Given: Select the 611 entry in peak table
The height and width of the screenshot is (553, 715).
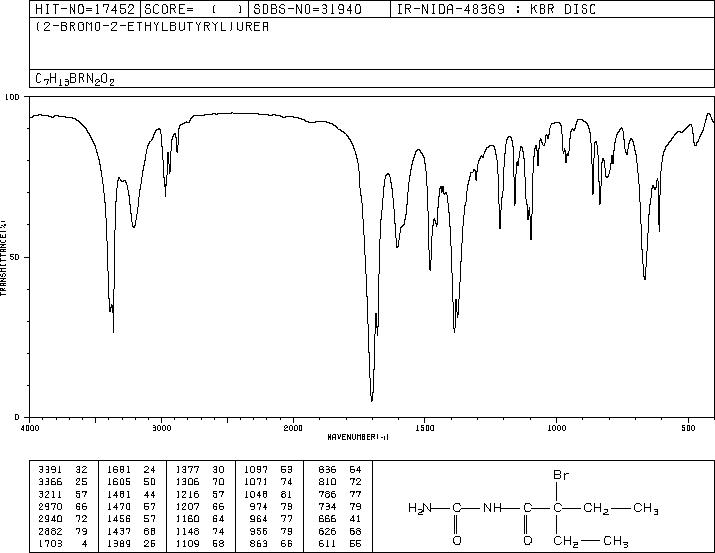Looking at the screenshot, I should (x=339, y=543).
